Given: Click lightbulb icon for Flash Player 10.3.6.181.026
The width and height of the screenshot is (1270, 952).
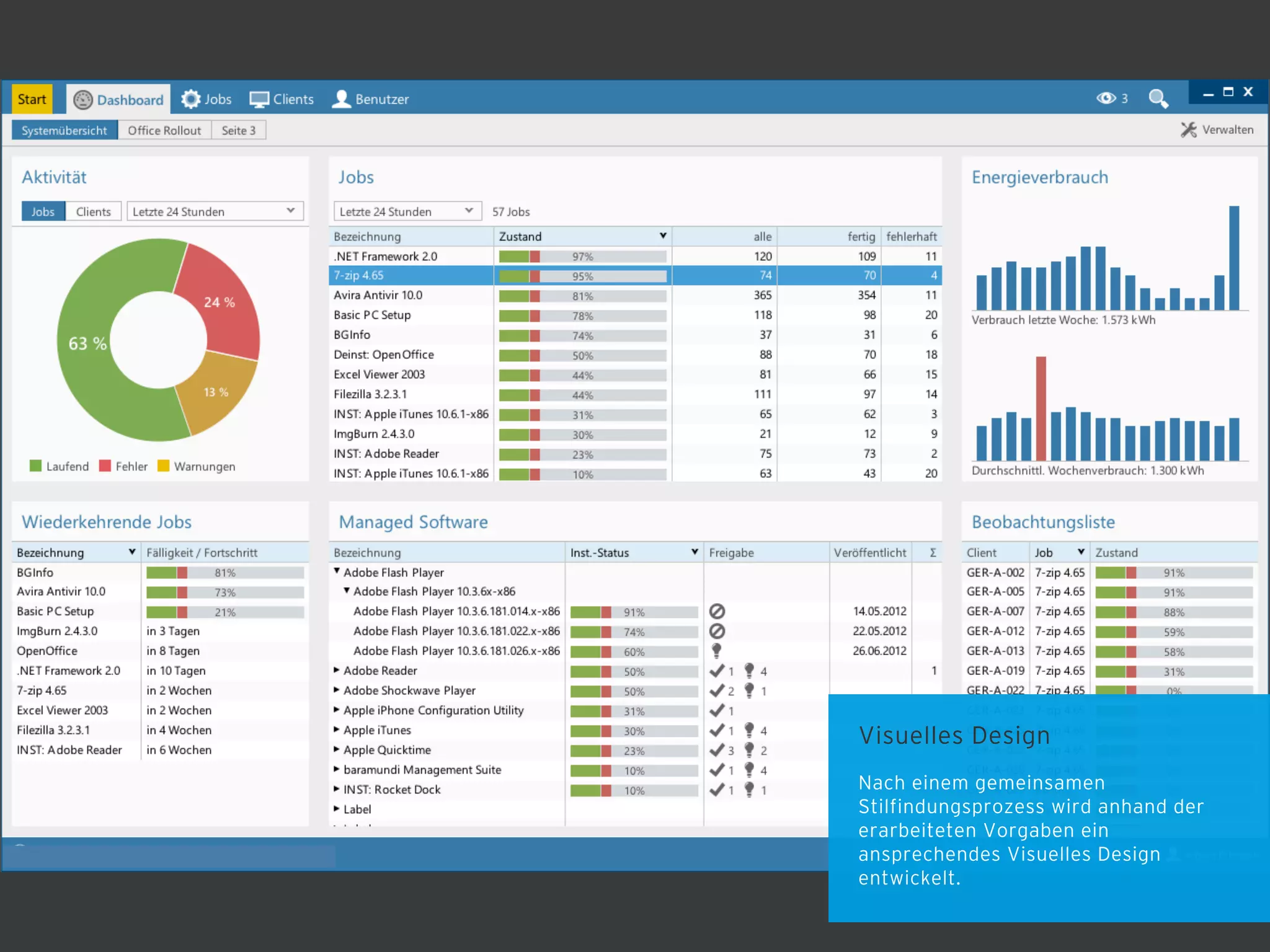Looking at the screenshot, I should (x=717, y=651).
